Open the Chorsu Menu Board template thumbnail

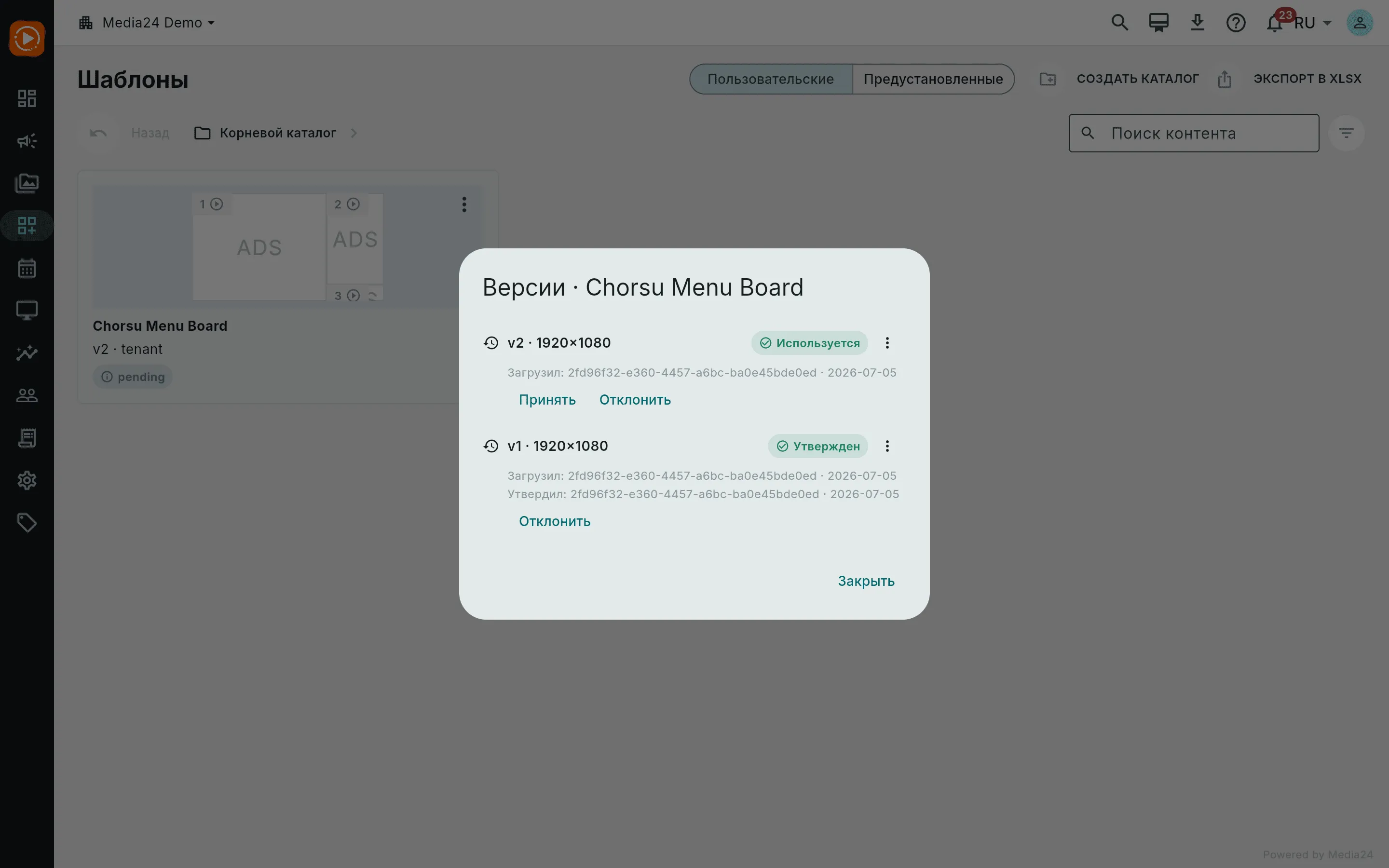click(x=288, y=246)
